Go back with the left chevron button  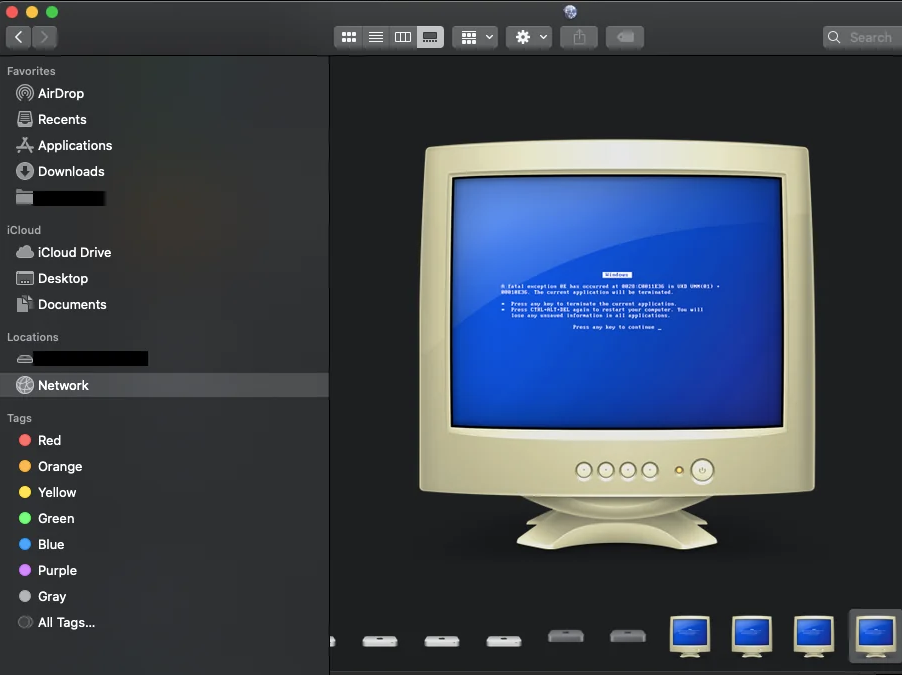[18, 37]
